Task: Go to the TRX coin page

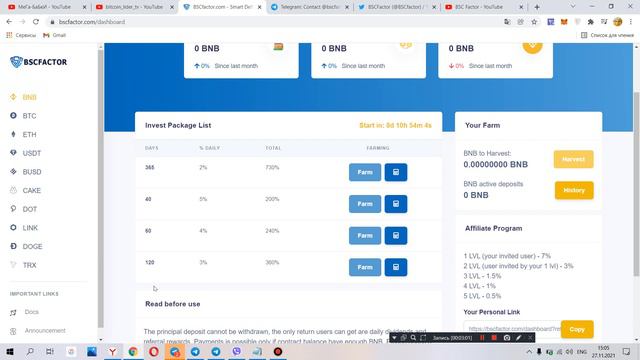Action: click(x=29, y=265)
